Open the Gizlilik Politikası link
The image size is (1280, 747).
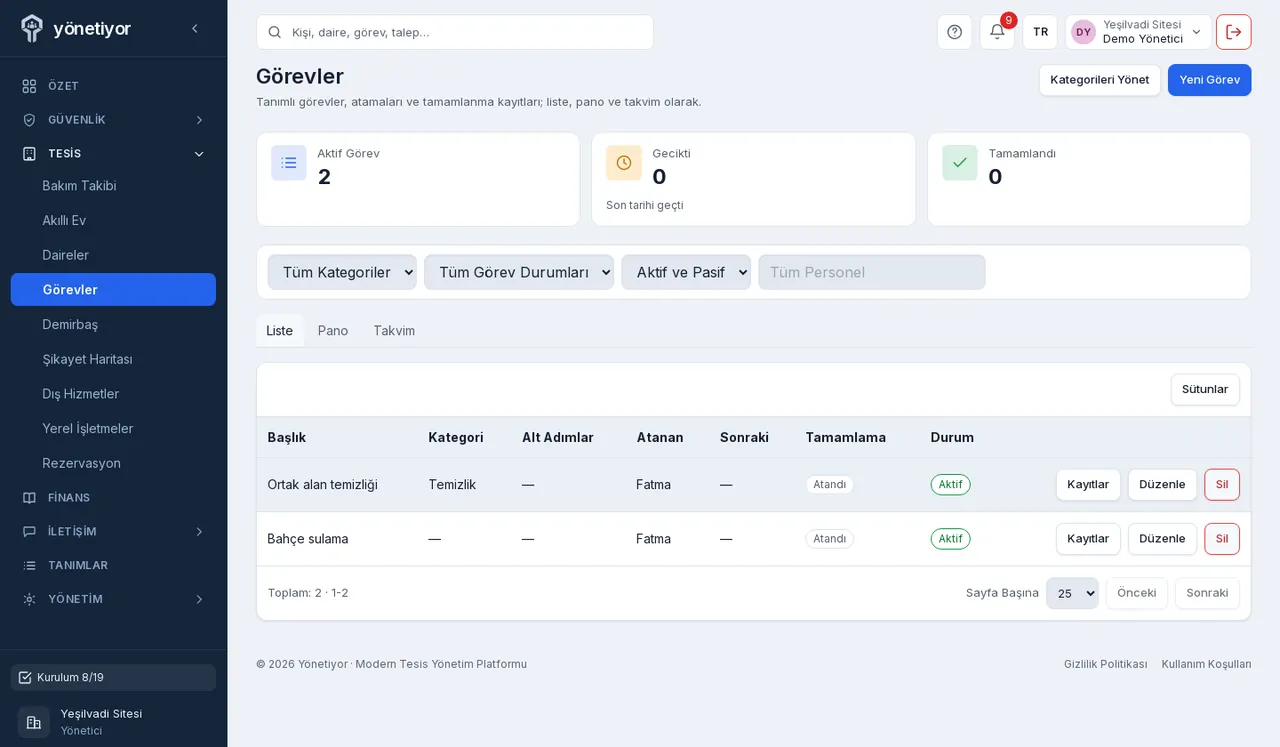(1106, 664)
